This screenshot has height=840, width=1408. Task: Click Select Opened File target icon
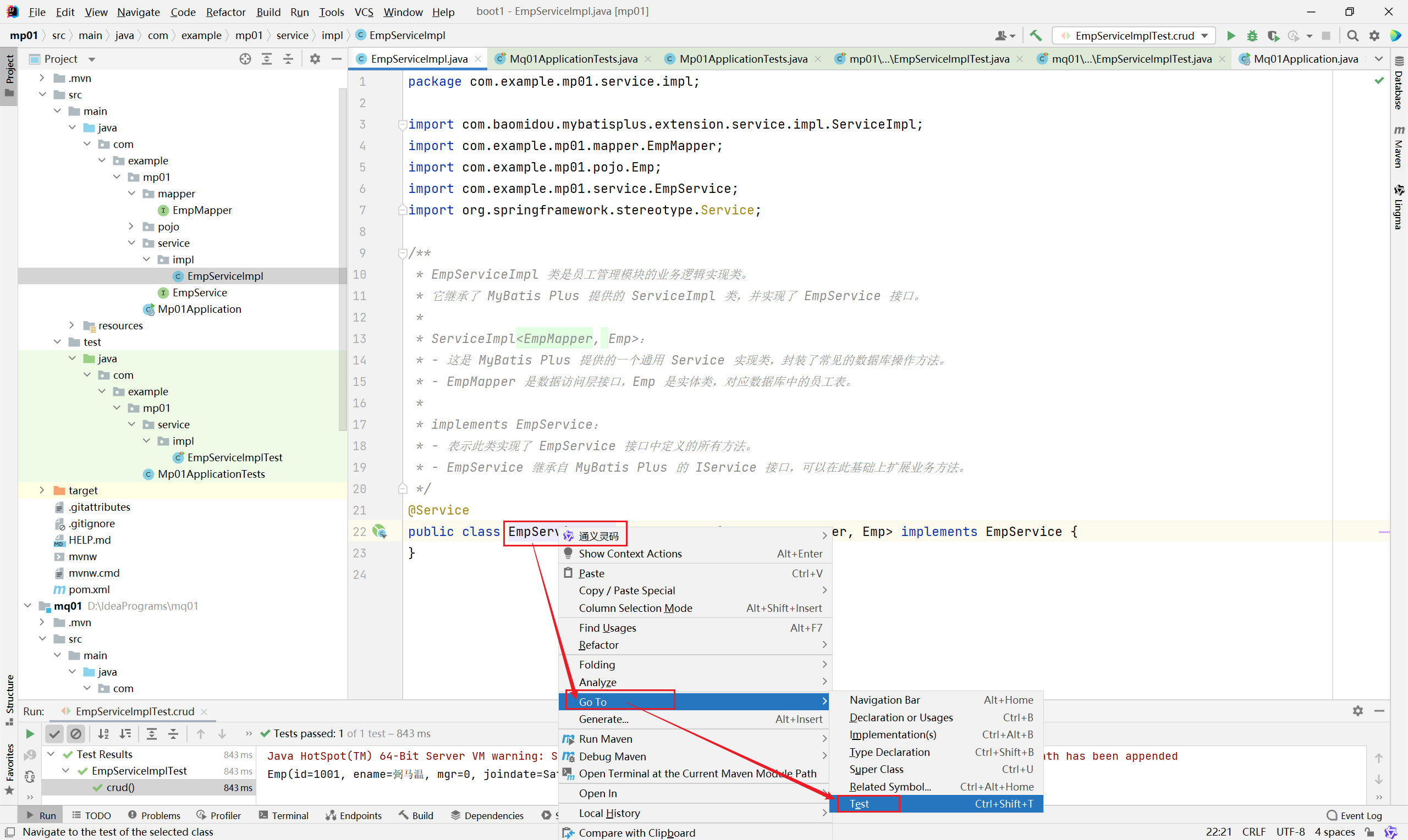pos(245,59)
